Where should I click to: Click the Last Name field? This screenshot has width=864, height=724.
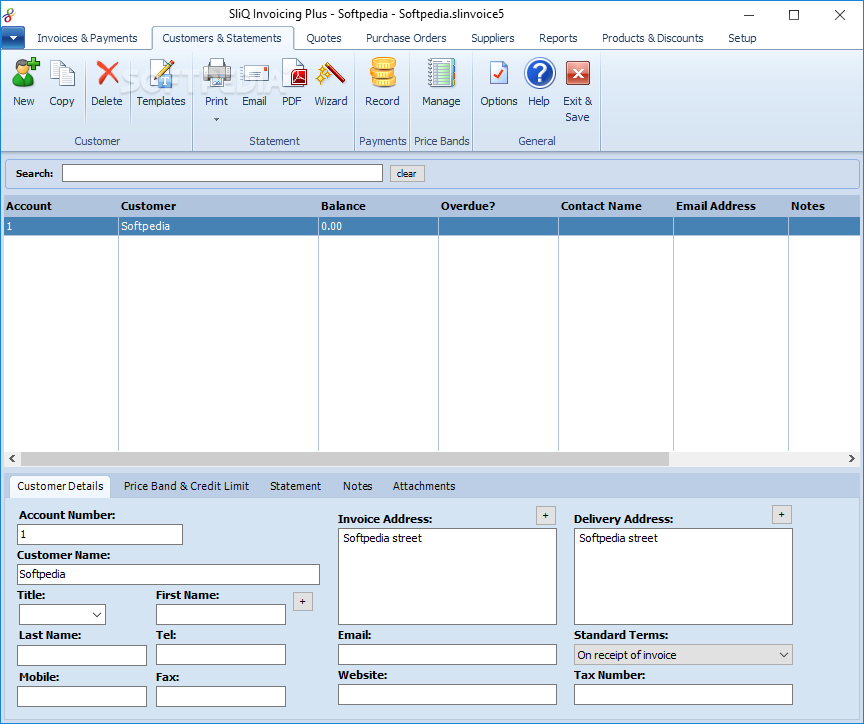point(82,655)
